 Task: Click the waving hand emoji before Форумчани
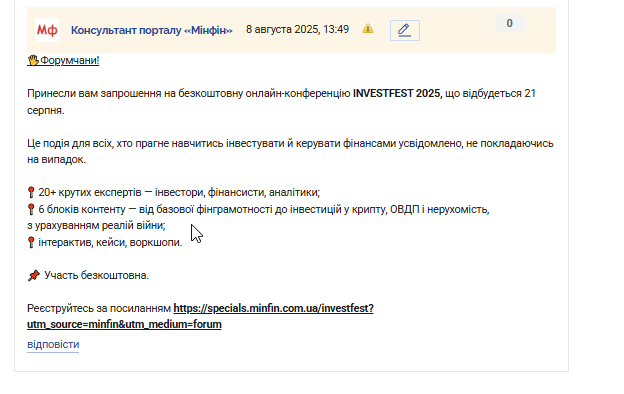[x=33, y=60]
